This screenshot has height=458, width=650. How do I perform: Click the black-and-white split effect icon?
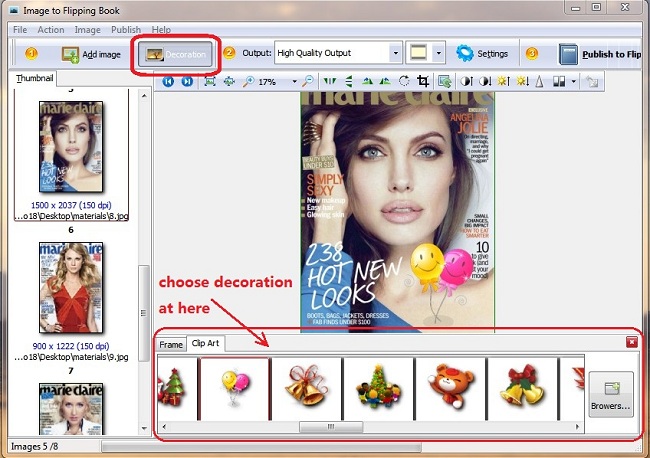coord(559,81)
